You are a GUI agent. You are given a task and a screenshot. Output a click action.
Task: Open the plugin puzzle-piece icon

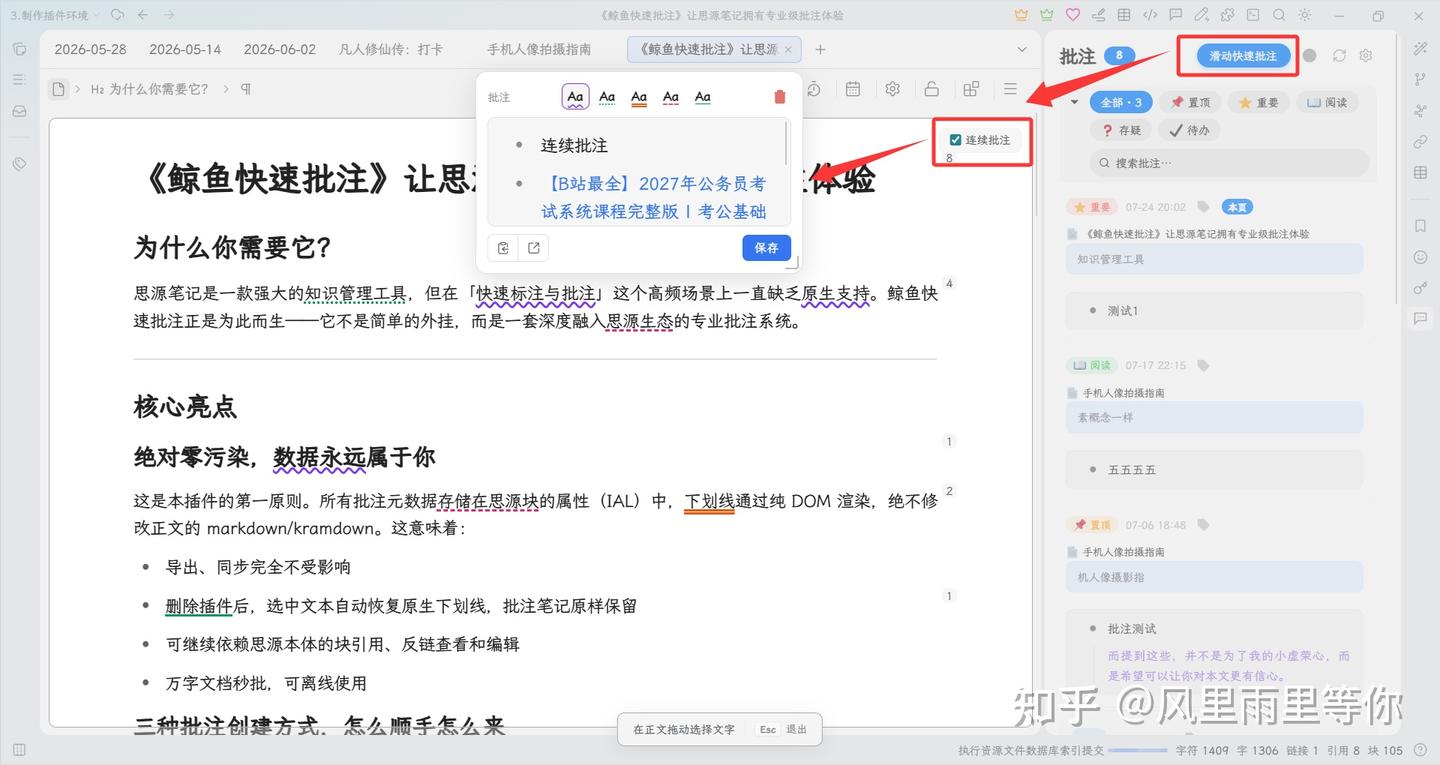coord(1227,15)
